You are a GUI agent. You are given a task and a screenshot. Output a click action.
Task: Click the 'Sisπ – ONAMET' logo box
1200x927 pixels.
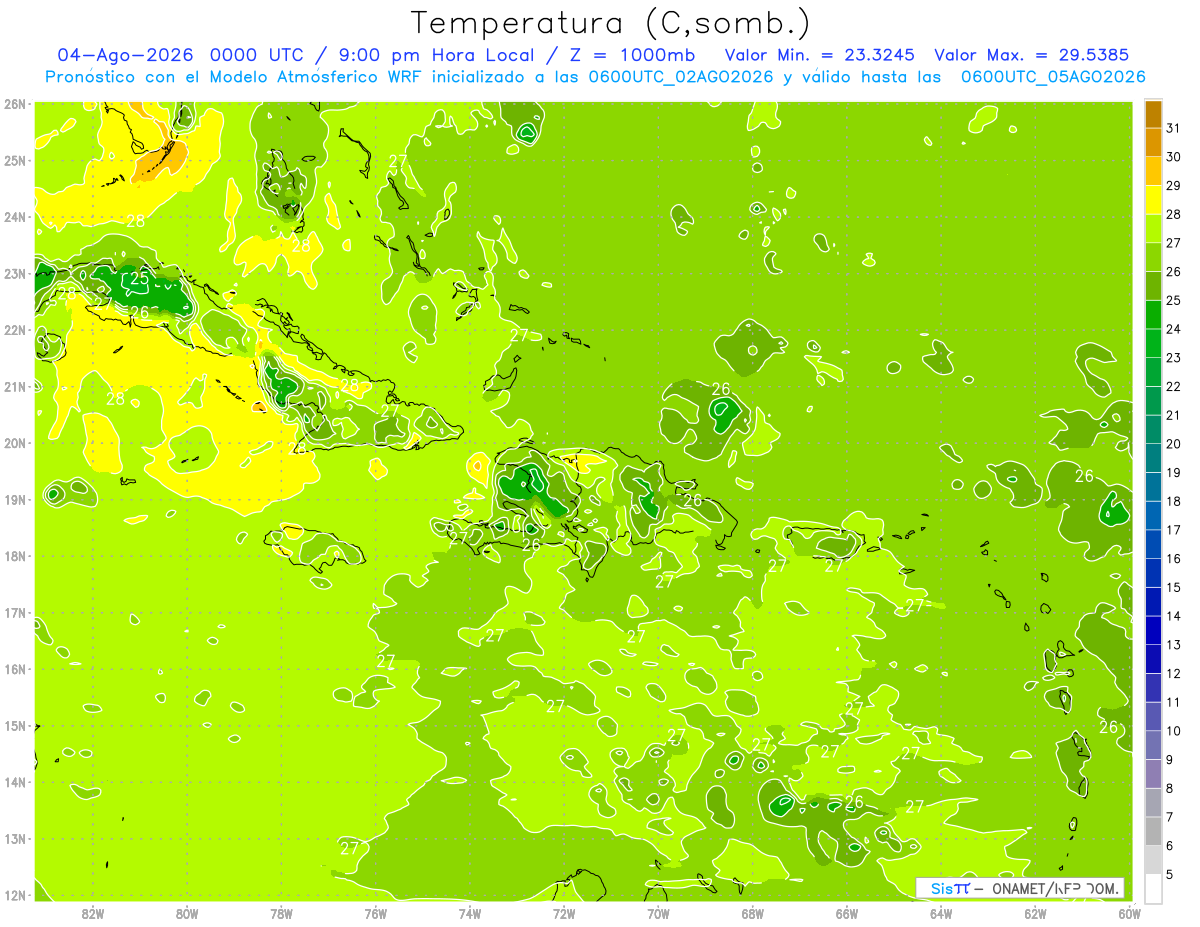click(1019, 888)
